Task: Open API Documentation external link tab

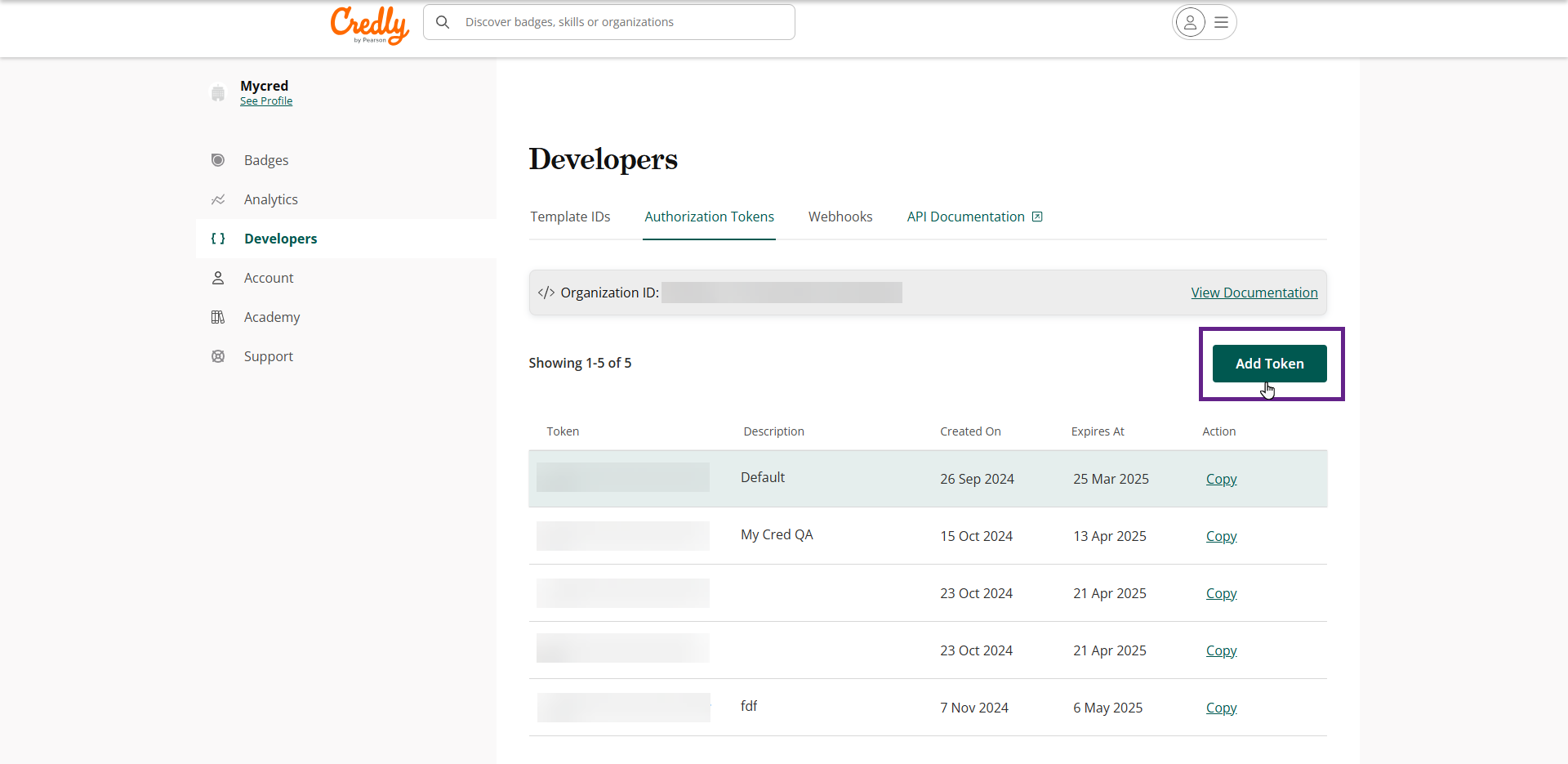Action: click(x=973, y=217)
